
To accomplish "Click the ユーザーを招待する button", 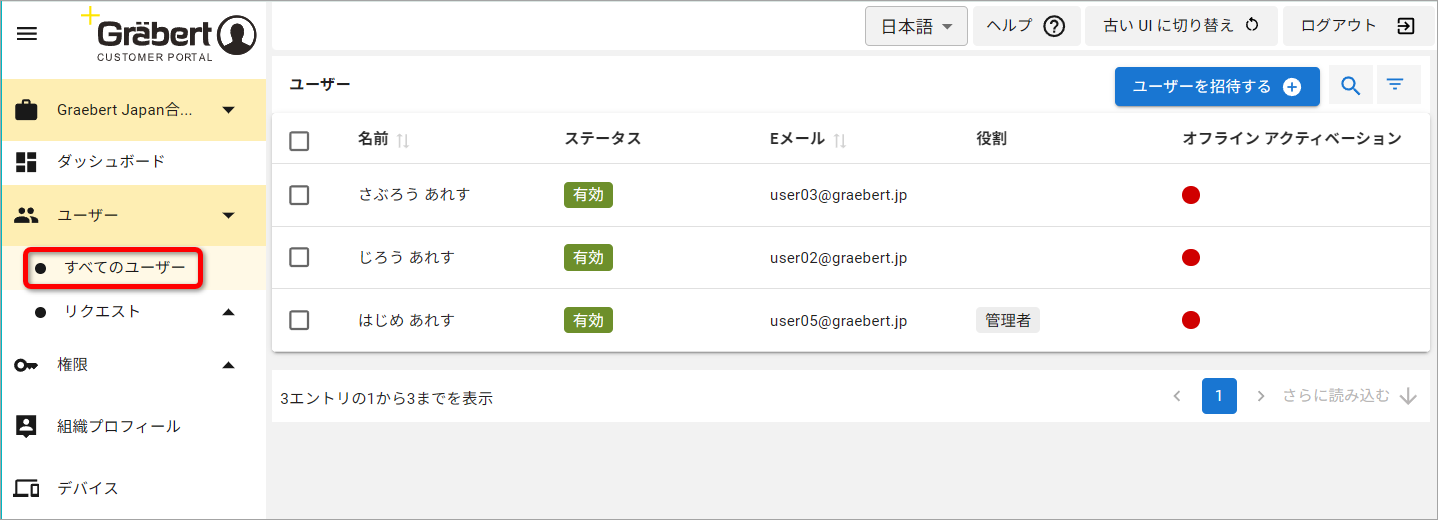I will tap(1217, 86).
